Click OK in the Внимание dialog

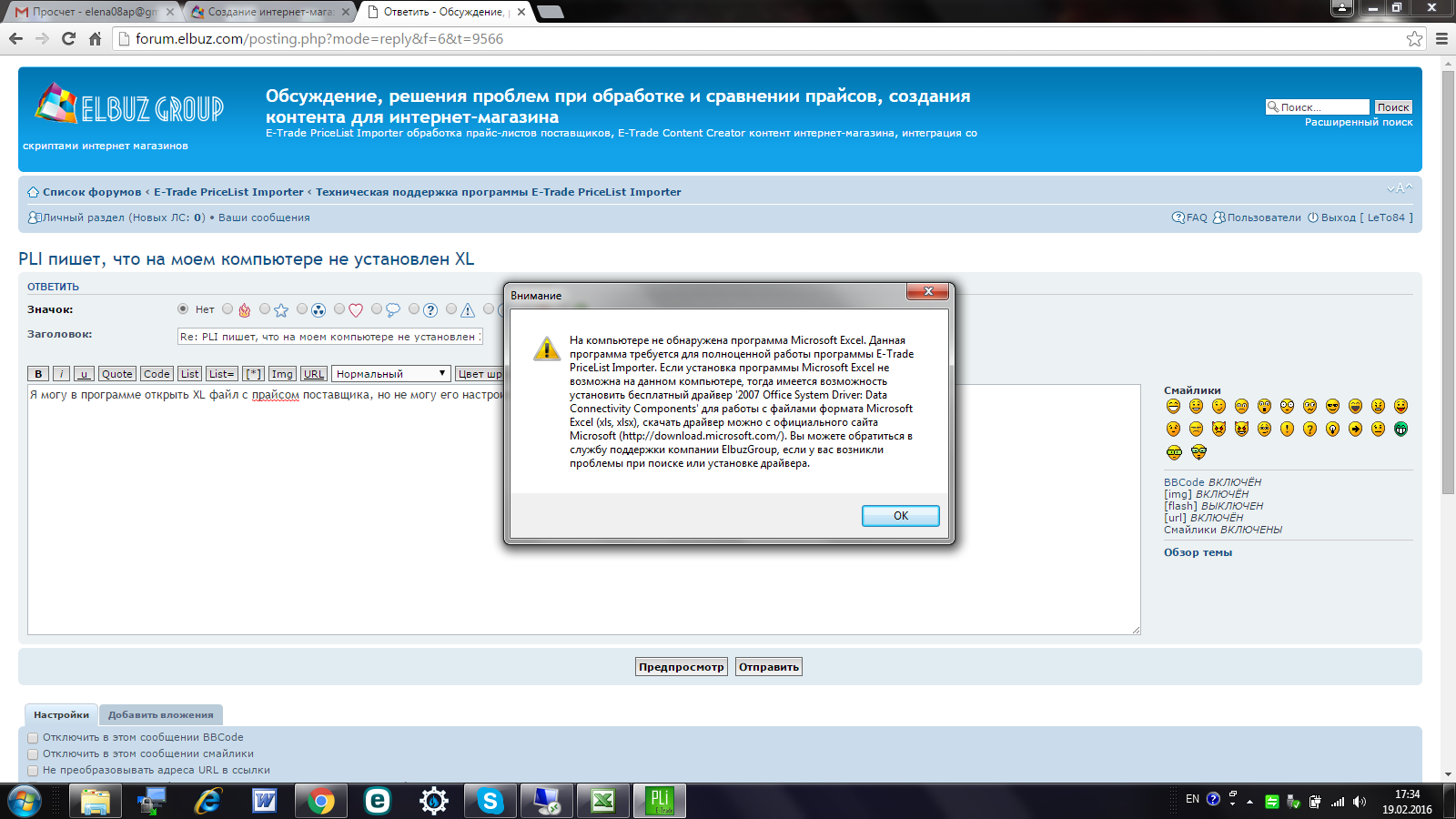point(900,516)
